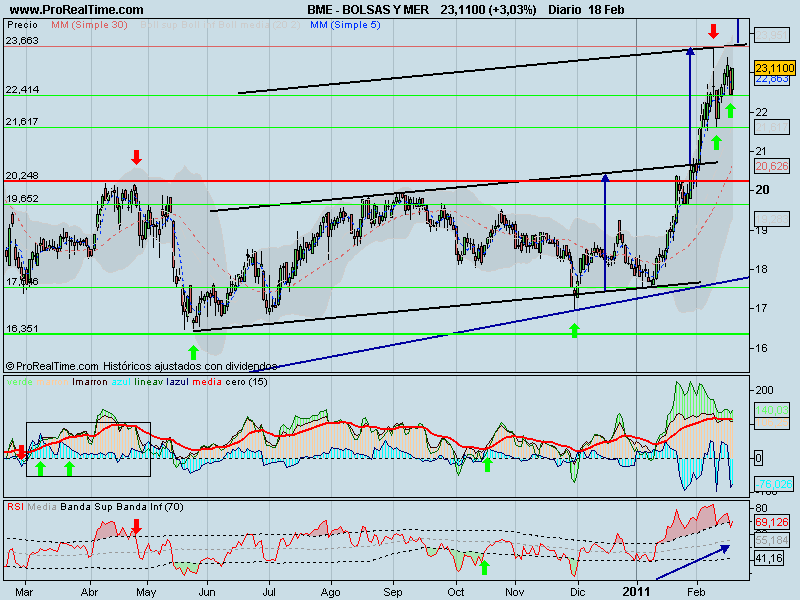
Task: Click the azul indicator legend label
Action: point(121,382)
